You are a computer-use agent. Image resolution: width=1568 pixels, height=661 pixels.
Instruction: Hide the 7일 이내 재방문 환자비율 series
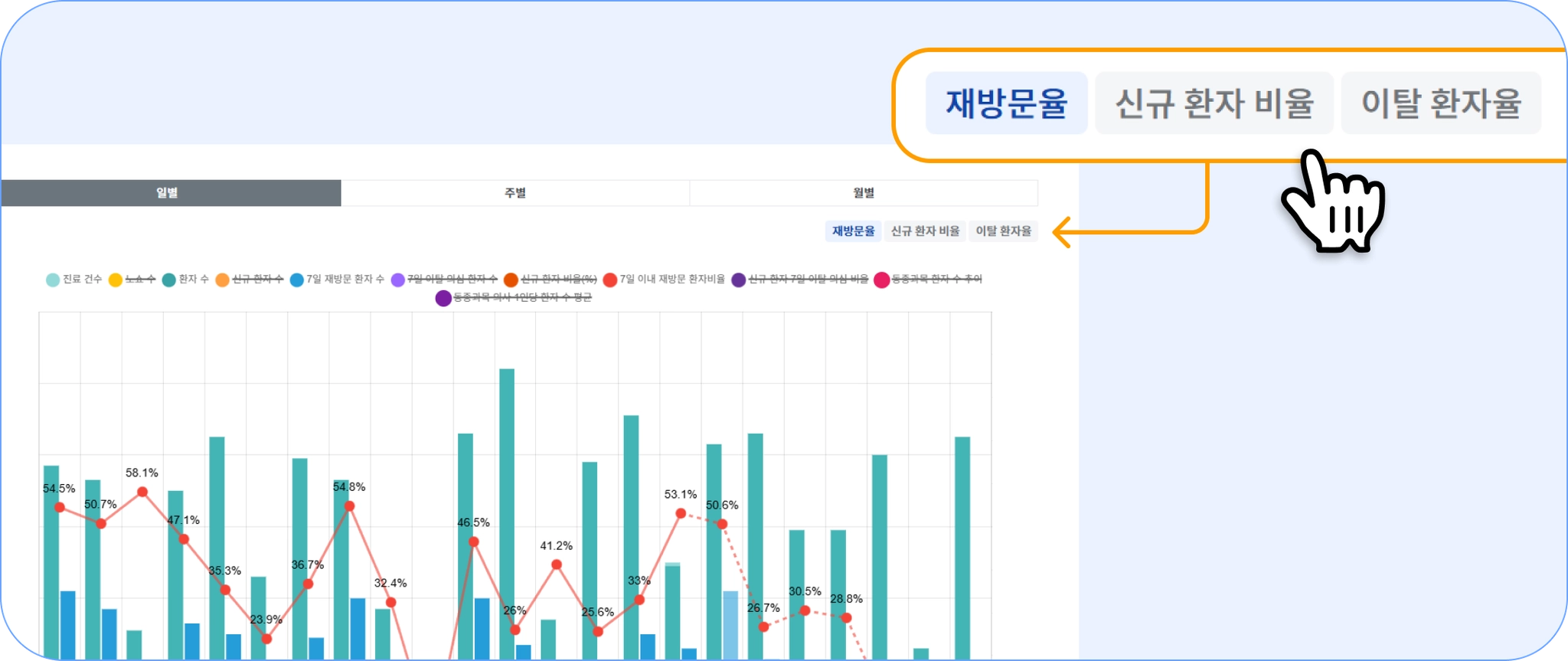[664, 280]
